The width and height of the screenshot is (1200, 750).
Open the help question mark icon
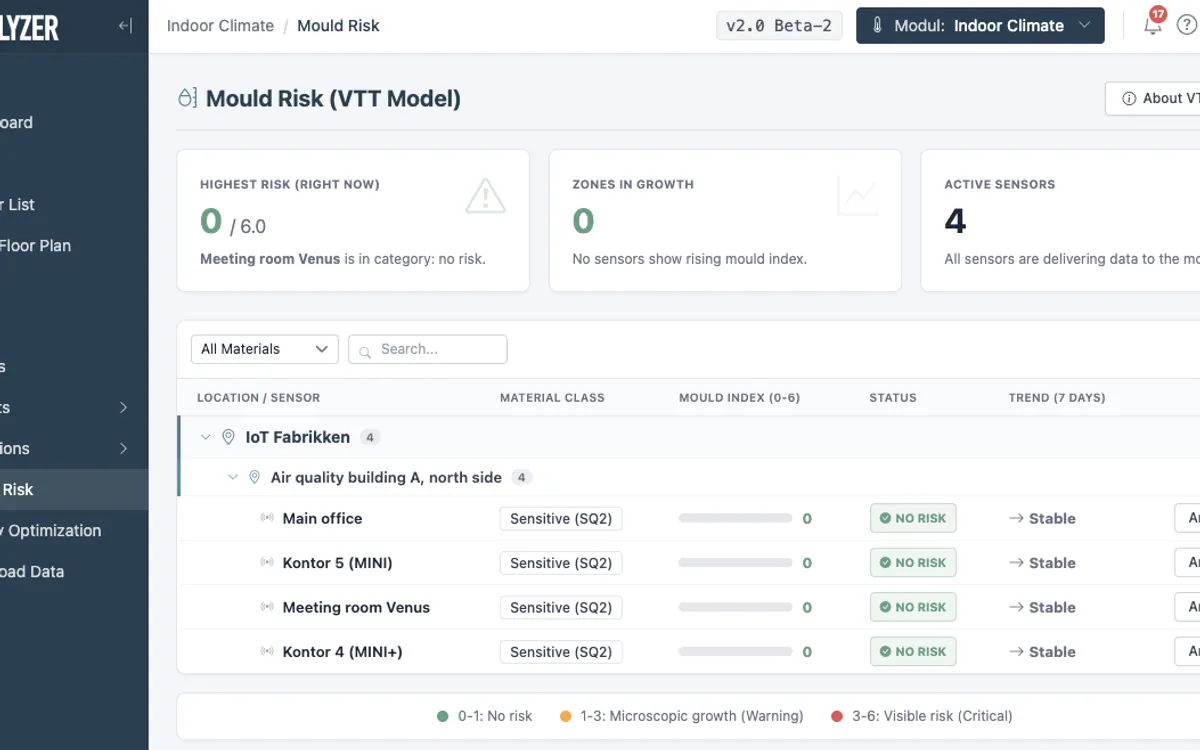(x=1187, y=26)
